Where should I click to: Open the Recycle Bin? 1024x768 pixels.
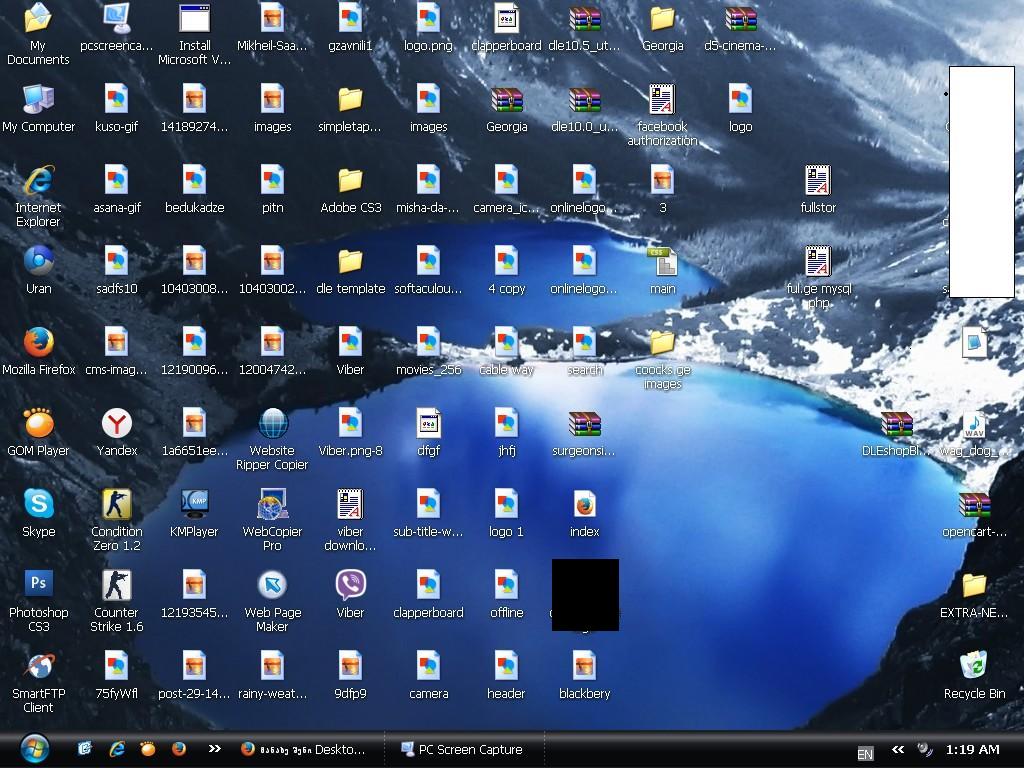974,667
